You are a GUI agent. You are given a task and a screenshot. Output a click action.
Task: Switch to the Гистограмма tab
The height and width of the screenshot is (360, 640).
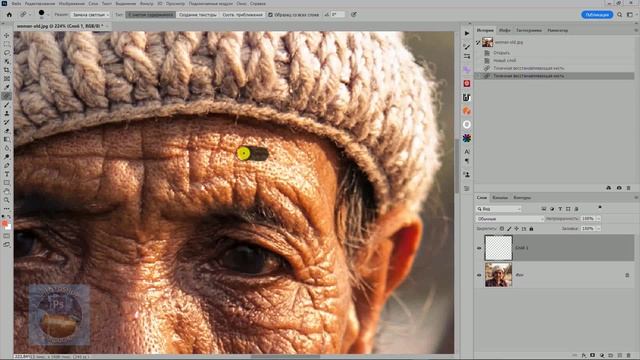coord(529,30)
